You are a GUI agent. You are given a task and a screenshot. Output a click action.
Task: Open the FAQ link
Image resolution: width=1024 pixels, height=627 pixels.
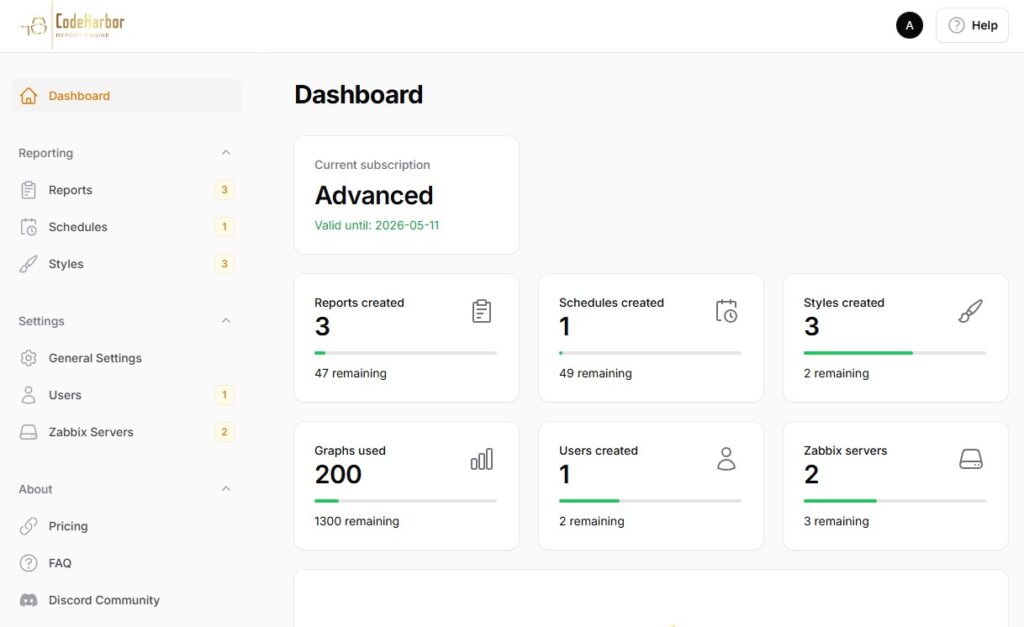coord(127,563)
